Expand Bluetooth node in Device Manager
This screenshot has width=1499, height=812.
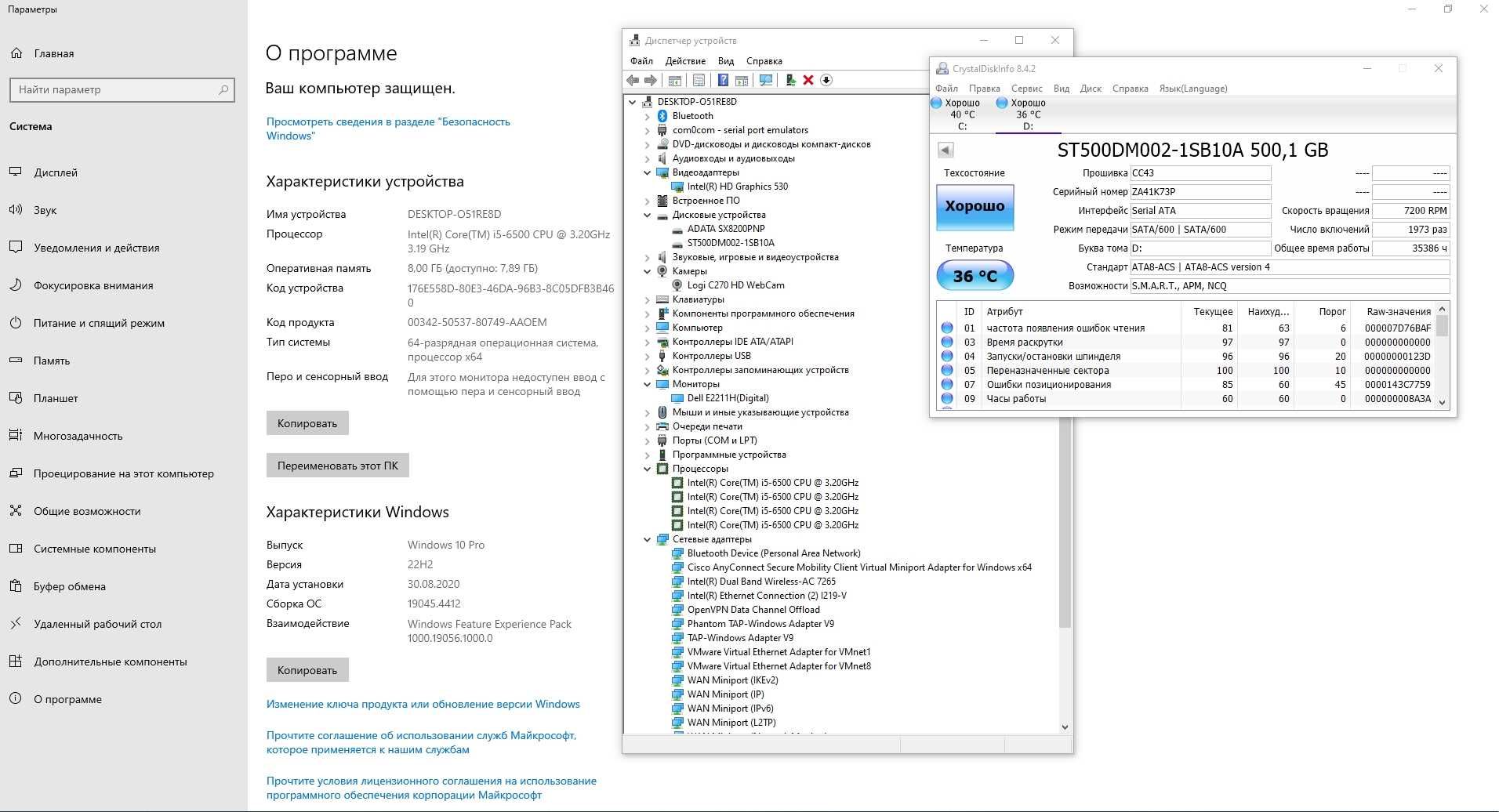(648, 116)
